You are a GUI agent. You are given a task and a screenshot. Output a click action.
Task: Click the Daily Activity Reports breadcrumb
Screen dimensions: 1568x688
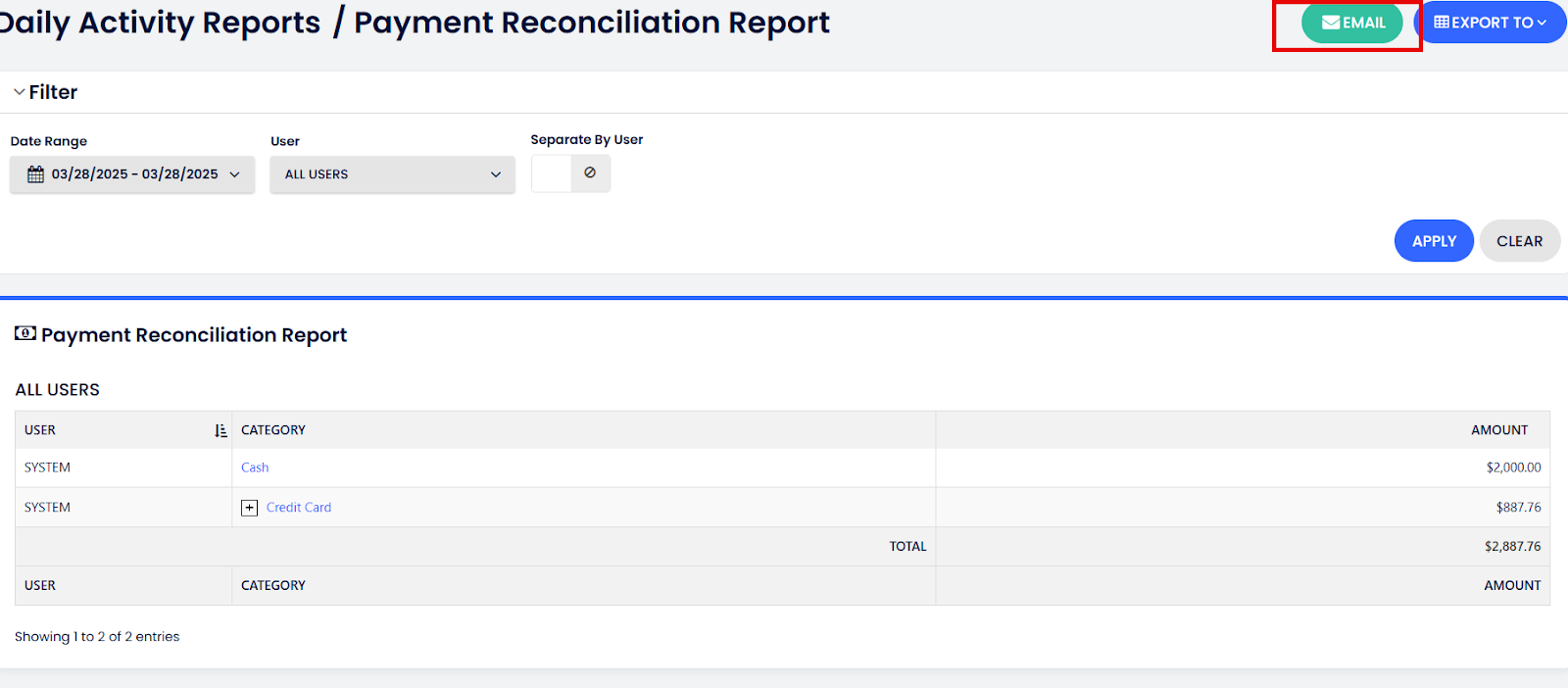tap(160, 23)
